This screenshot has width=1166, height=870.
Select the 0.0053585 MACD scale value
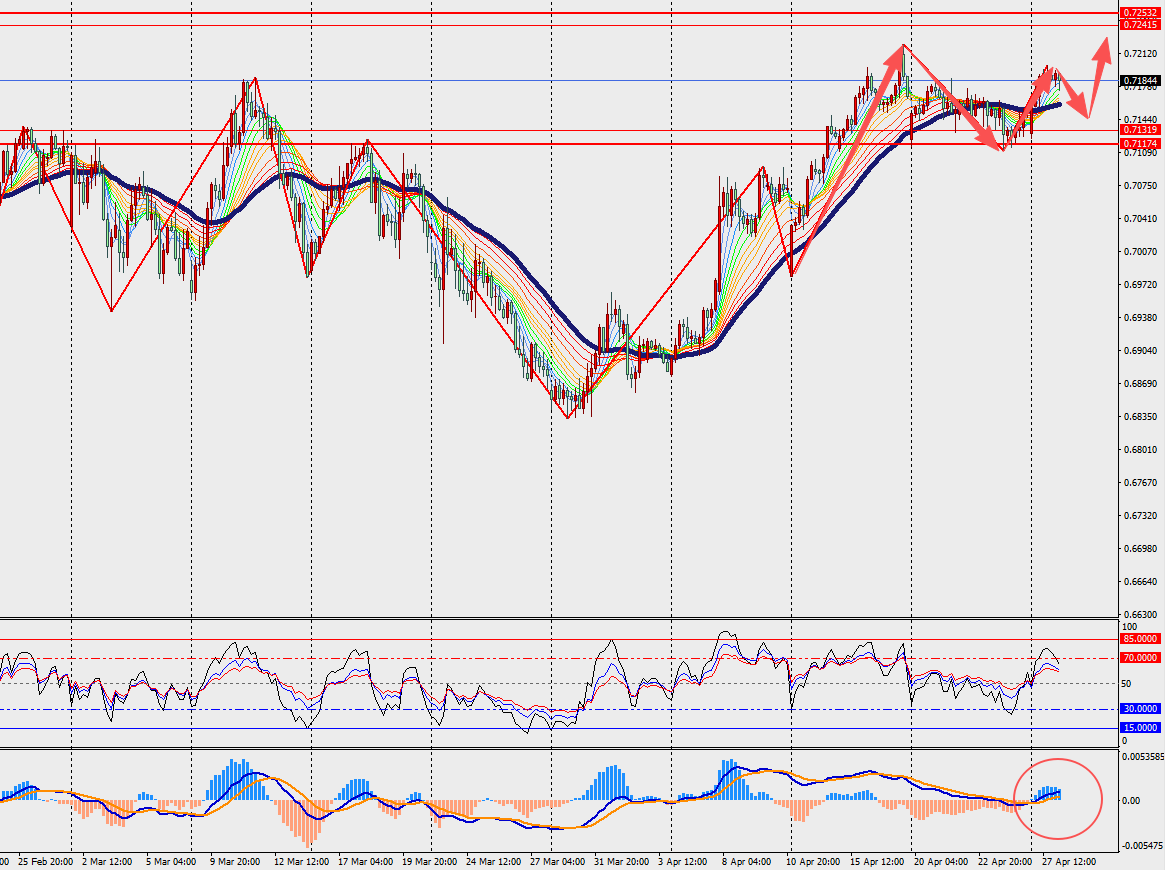click(1142, 756)
